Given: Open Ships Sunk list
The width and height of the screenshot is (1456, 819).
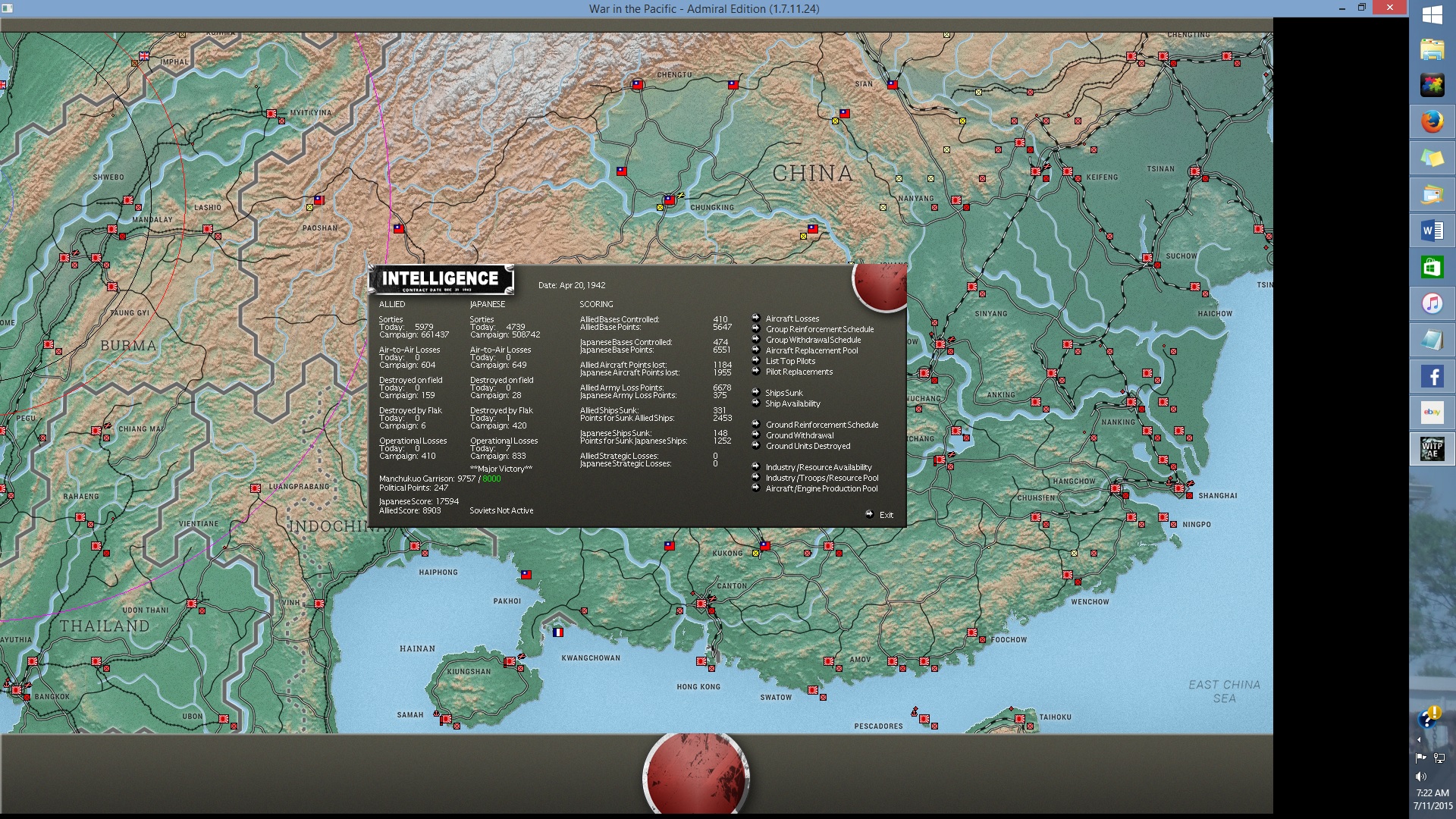Looking at the screenshot, I should pyautogui.click(x=783, y=393).
